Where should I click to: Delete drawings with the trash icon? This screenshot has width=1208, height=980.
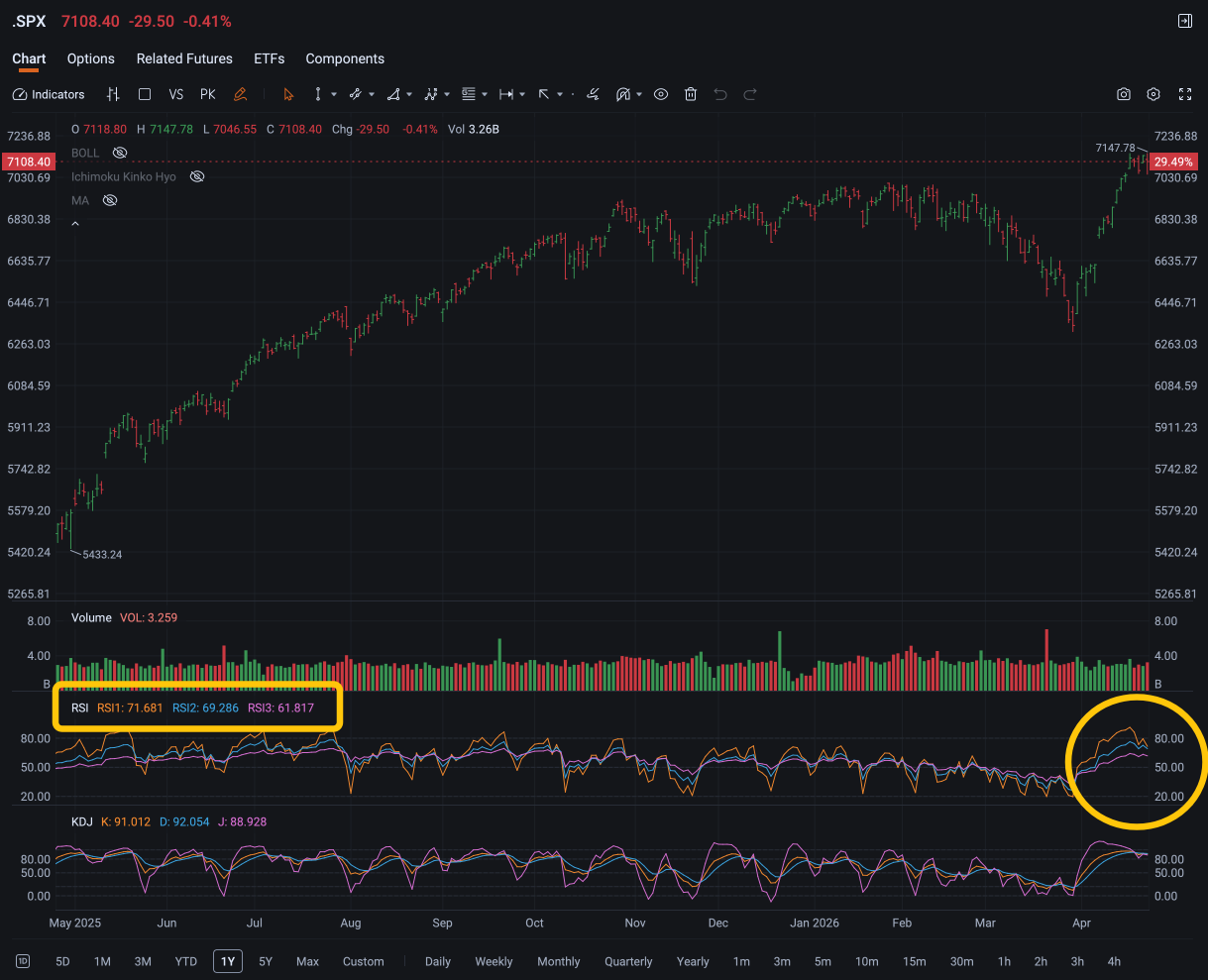coord(691,94)
